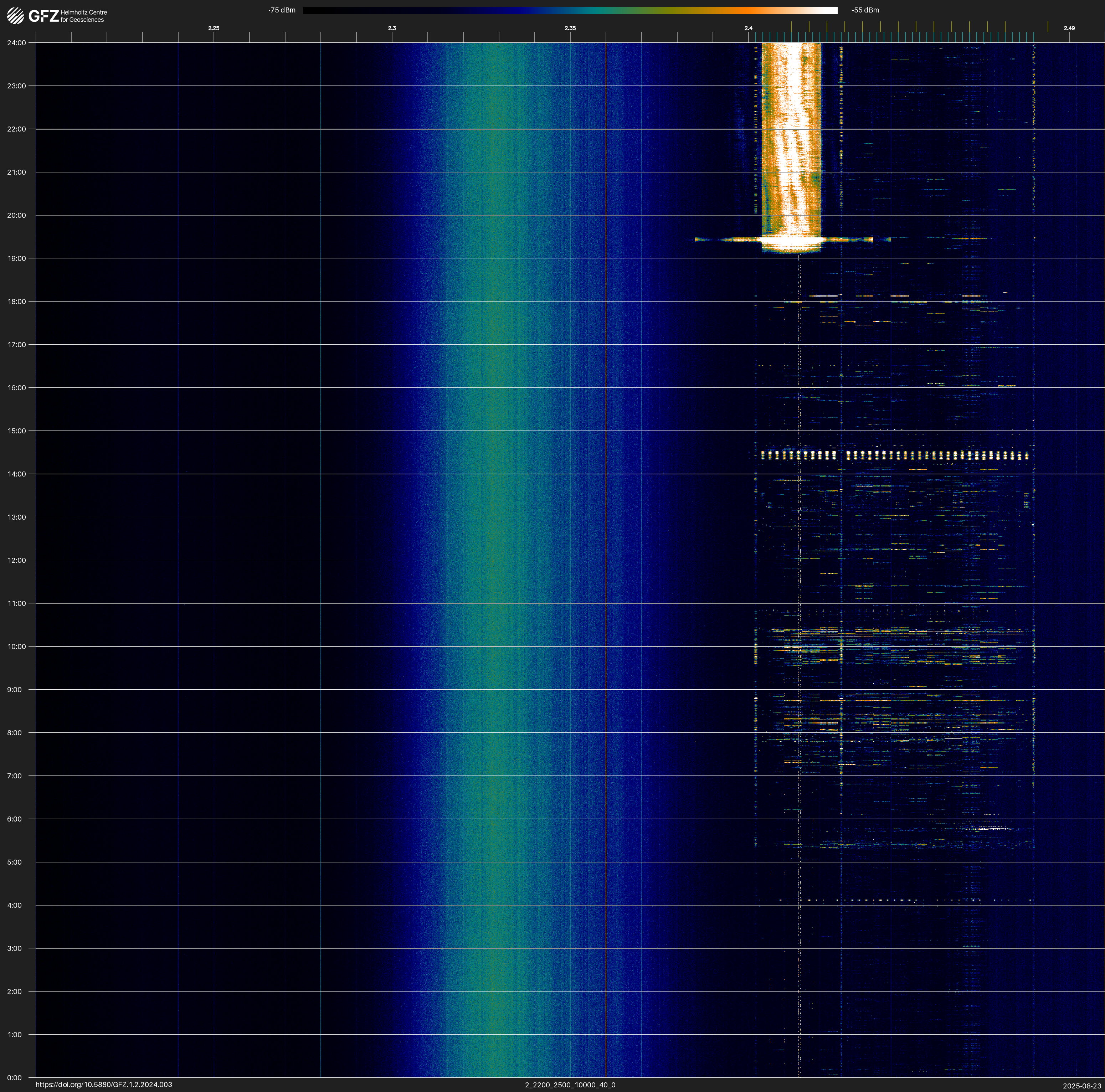This screenshot has height=1092, width=1105.
Task: Click the 2025-08-23 date label
Action: coord(1081,1085)
